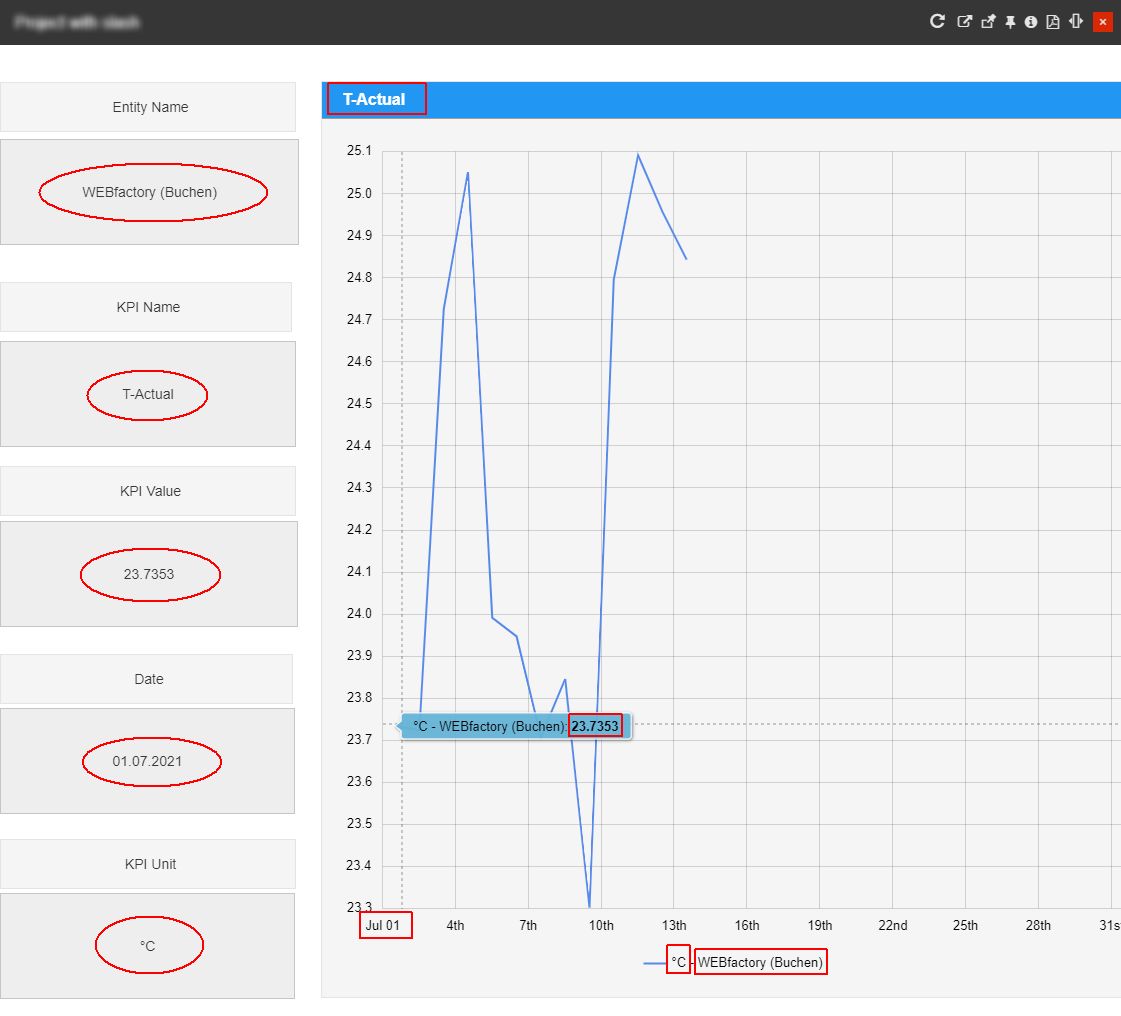This screenshot has height=1016, width=1121.
Task: Click the 25.0 value on the y-axis
Action: [x=360, y=194]
